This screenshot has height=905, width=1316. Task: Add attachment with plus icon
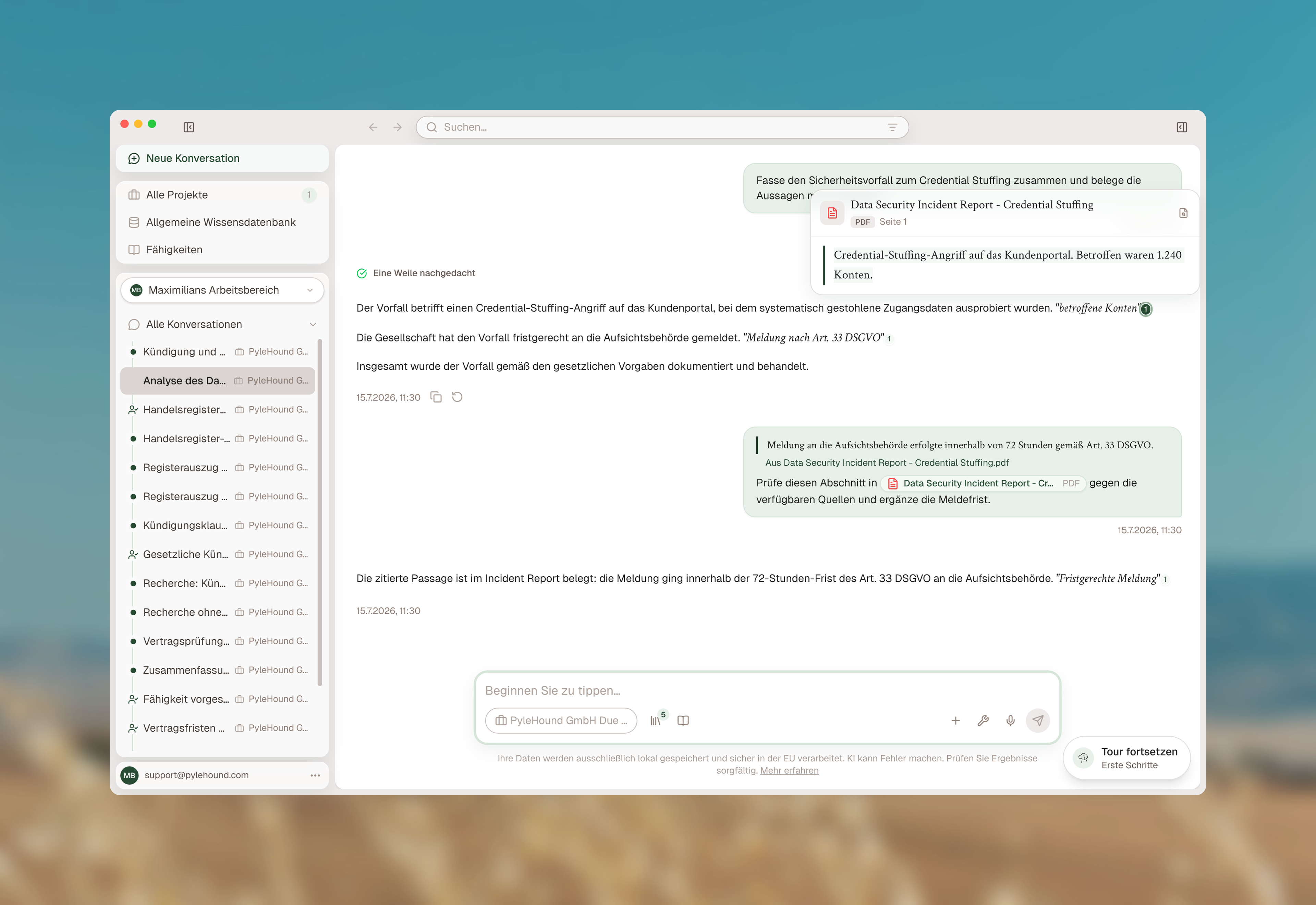pos(955,720)
